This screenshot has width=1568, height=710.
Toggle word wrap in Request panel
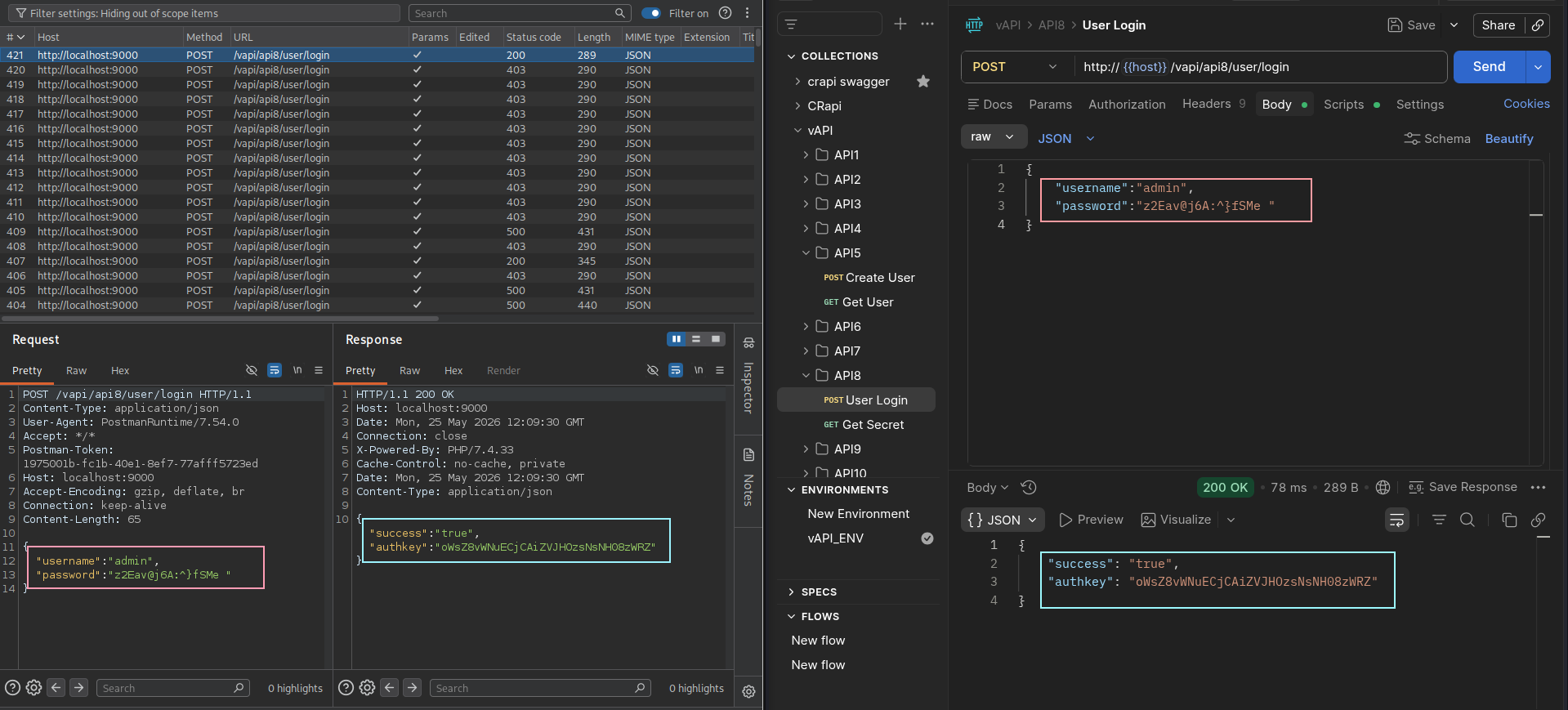(x=275, y=370)
